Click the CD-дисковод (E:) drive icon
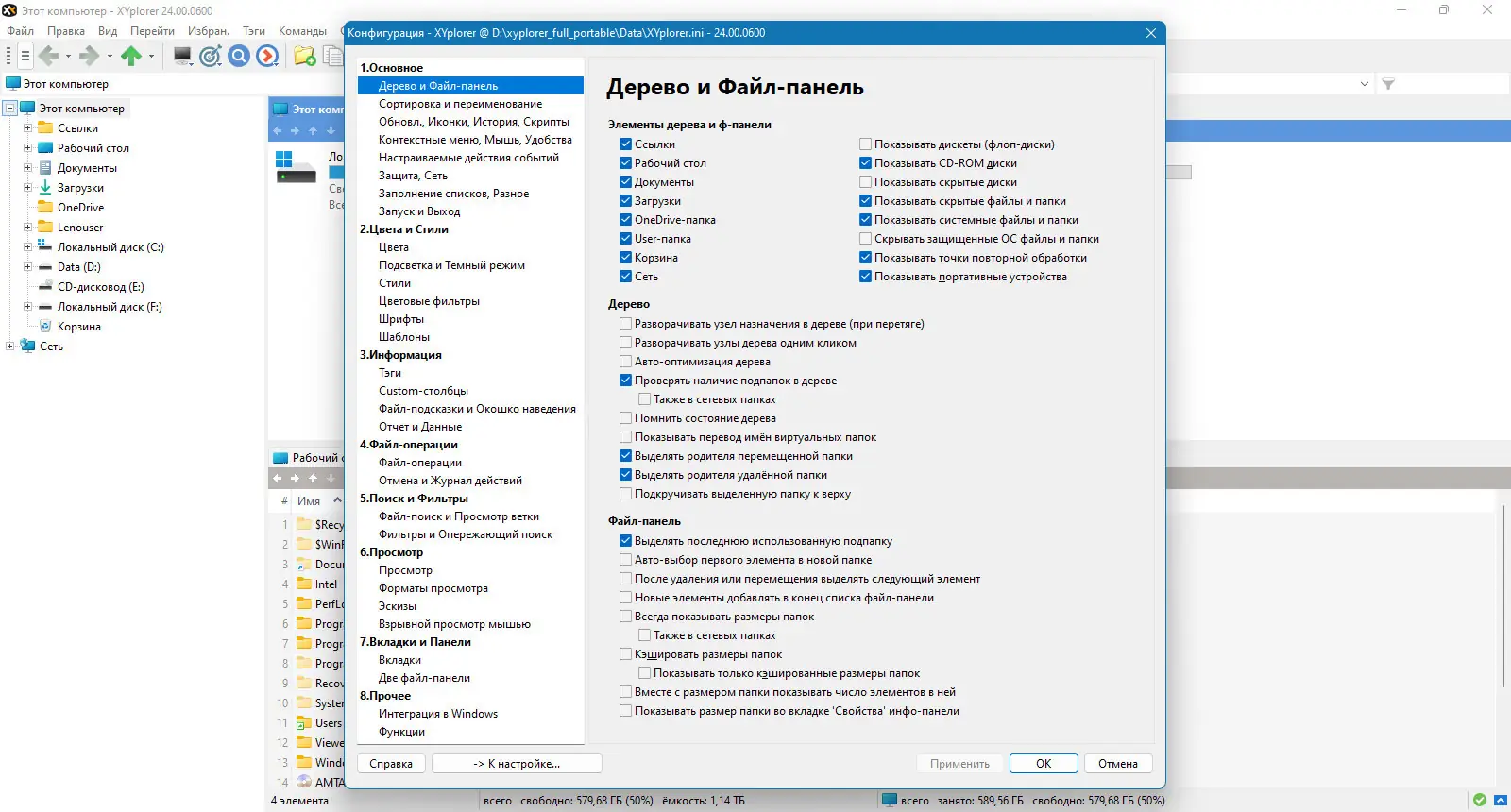This screenshot has height=812, width=1511. 45,287
